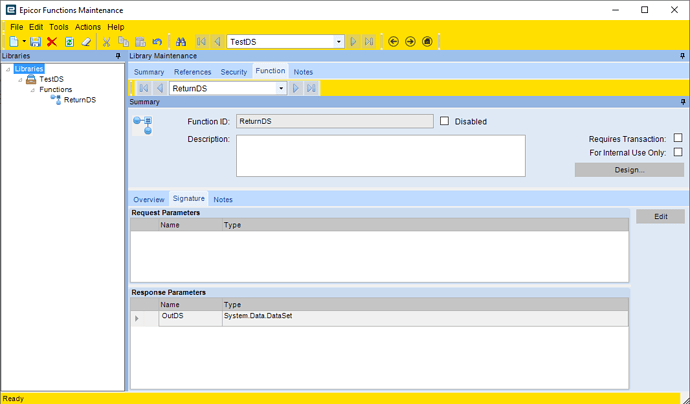Click the Edit parameters button

[661, 217]
